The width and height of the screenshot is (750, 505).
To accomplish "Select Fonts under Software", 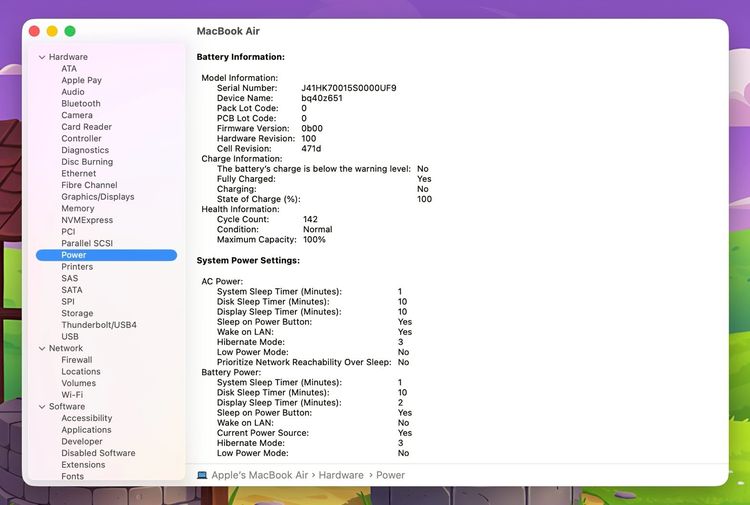I will [x=72, y=476].
